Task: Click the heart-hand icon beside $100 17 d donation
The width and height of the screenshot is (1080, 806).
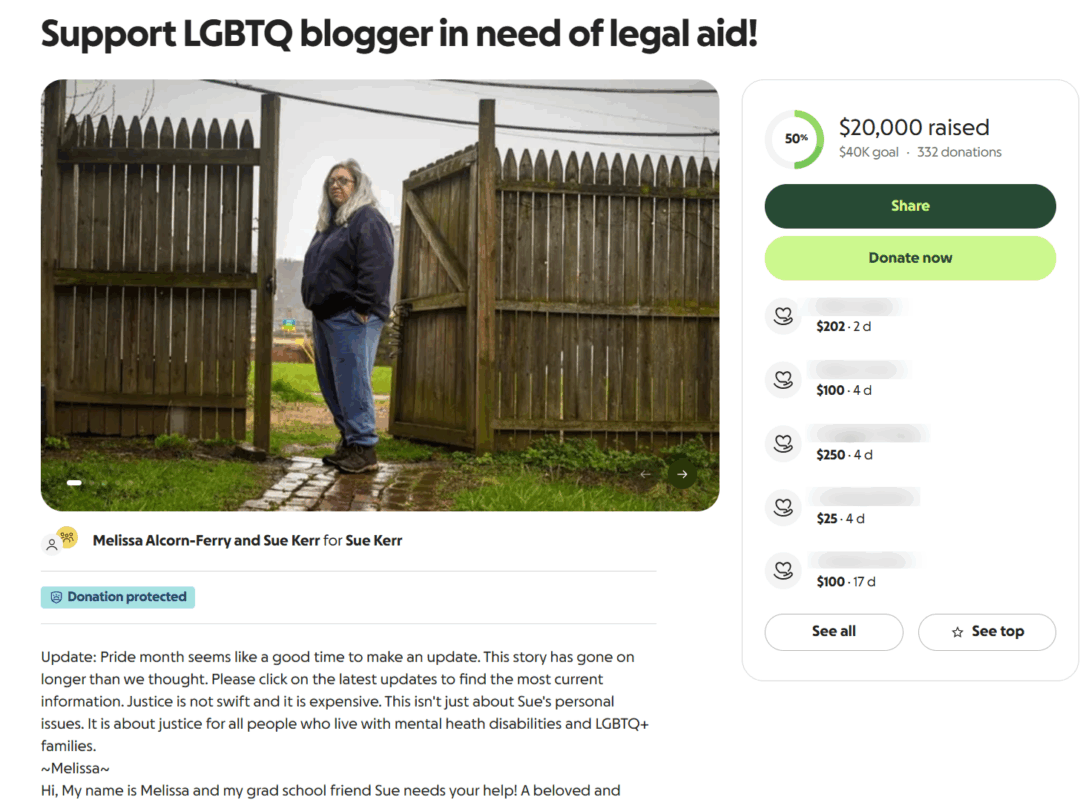Action: tap(783, 571)
